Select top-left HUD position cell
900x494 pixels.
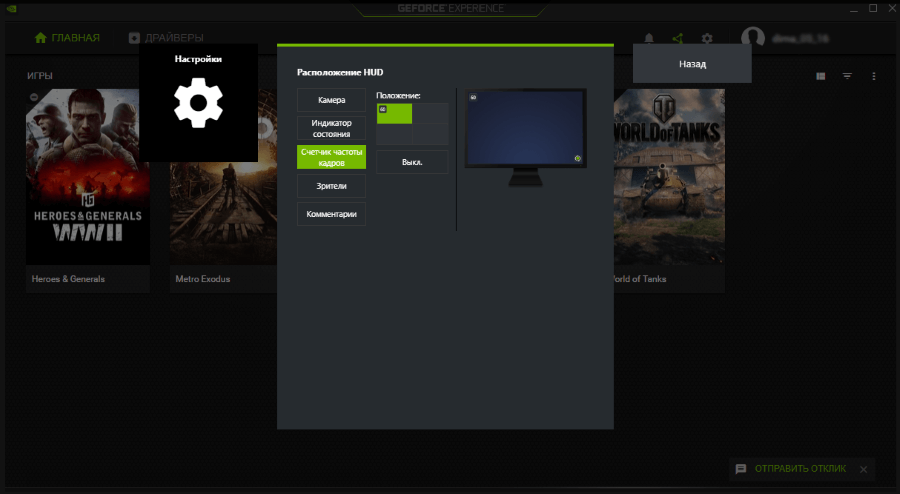[394, 113]
